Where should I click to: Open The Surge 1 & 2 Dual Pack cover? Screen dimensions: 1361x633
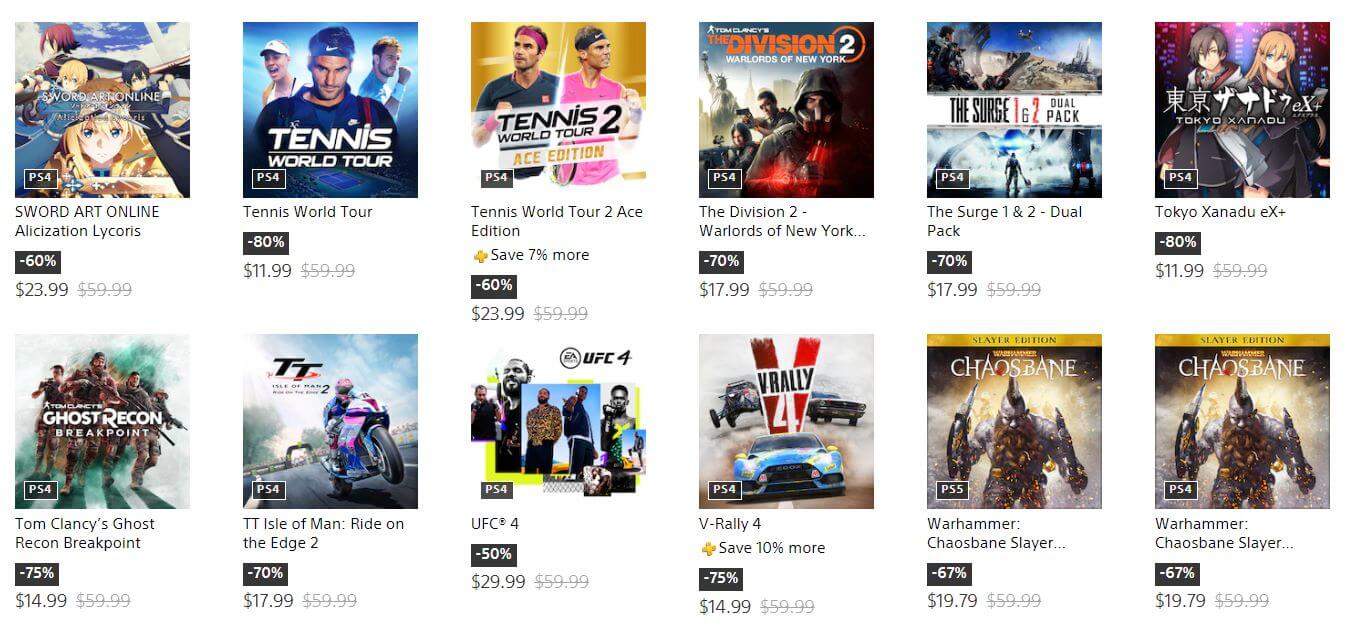(x=1014, y=110)
